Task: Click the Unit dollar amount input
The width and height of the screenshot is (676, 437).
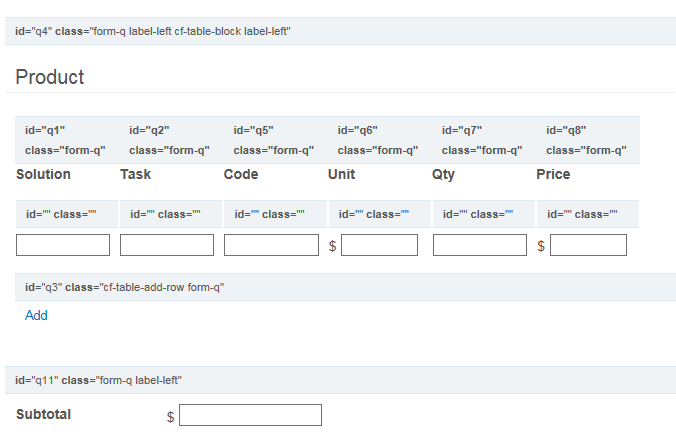Action: [x=379, y=245]
